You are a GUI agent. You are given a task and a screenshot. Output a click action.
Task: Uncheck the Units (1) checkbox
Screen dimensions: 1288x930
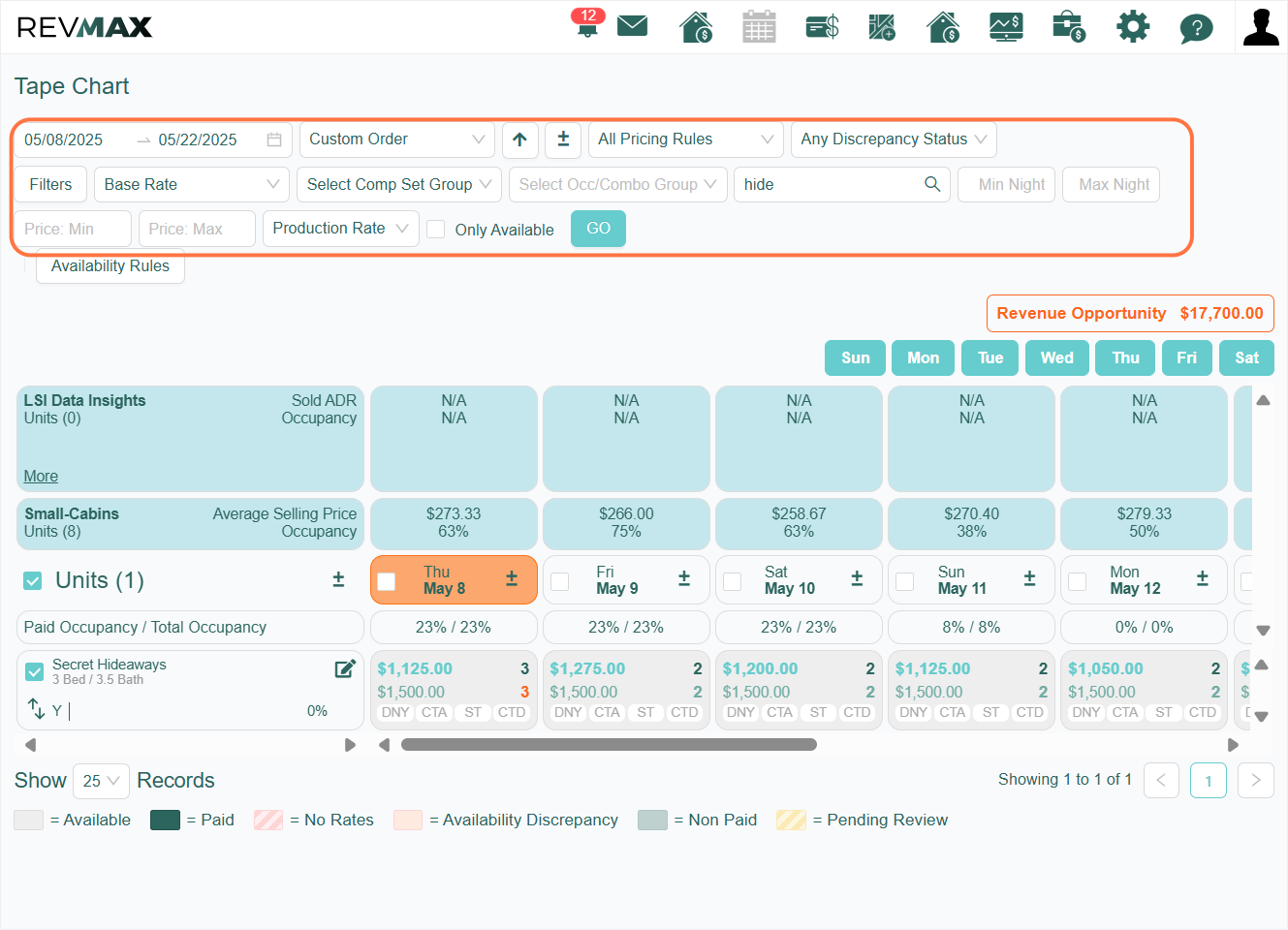pyautogui.click(x=33, y=580)
